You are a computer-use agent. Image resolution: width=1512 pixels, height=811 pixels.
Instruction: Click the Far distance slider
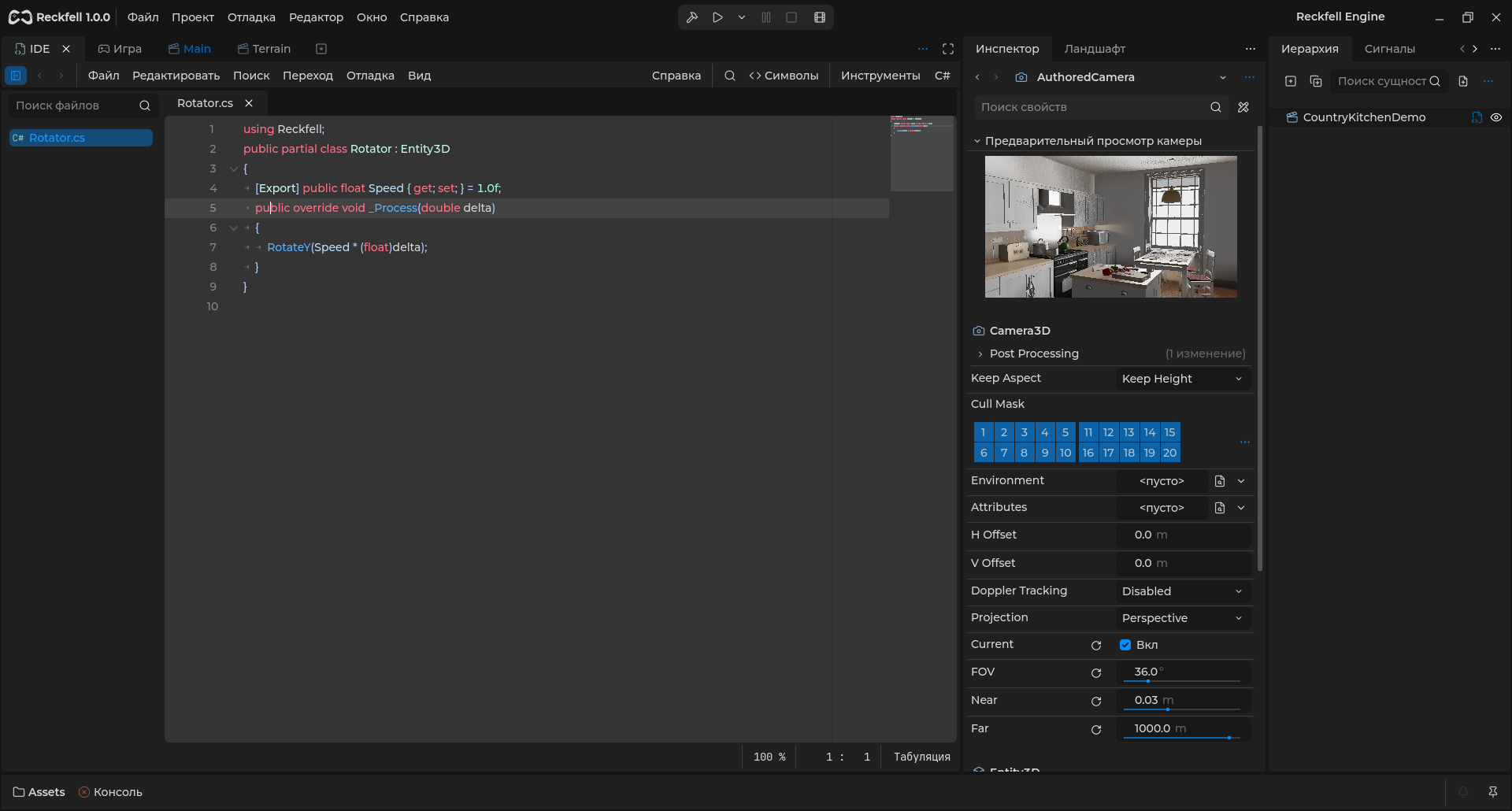click(x=1183, y=738)
